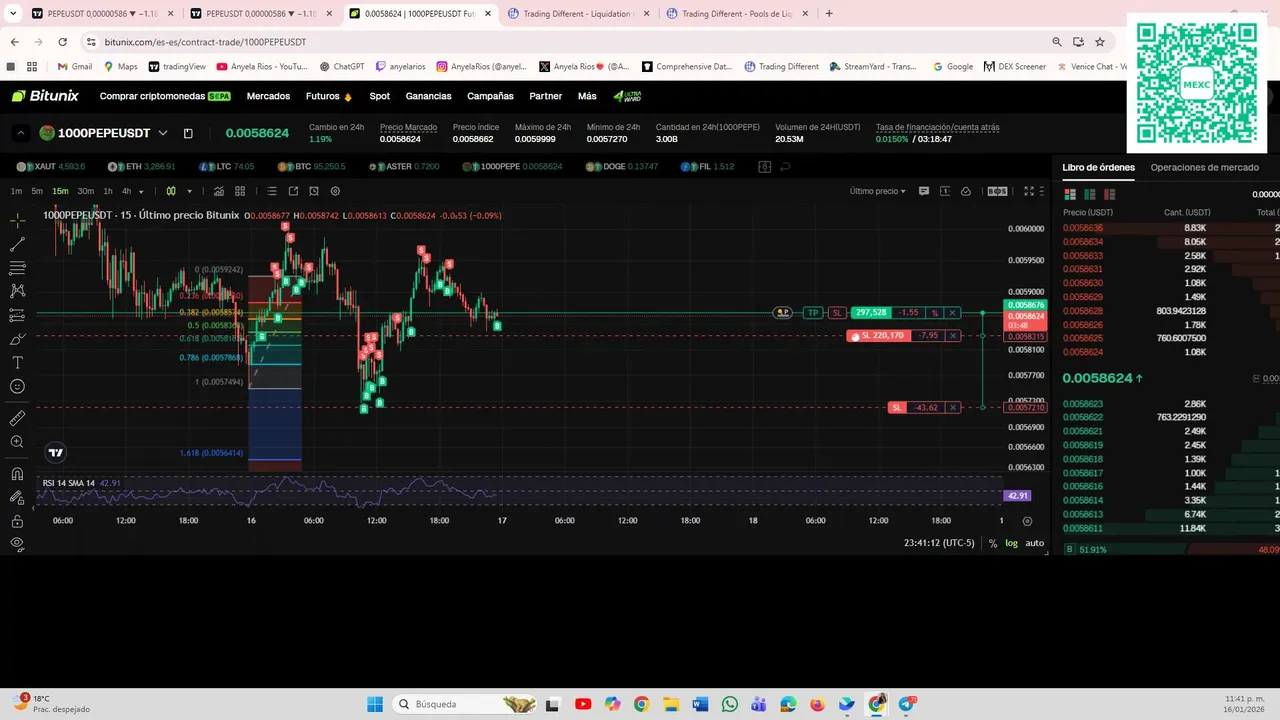The height and width of the screenshot is (720, 1280).
Task: Show only asks order book view
Action: (x=1110, y=194)
